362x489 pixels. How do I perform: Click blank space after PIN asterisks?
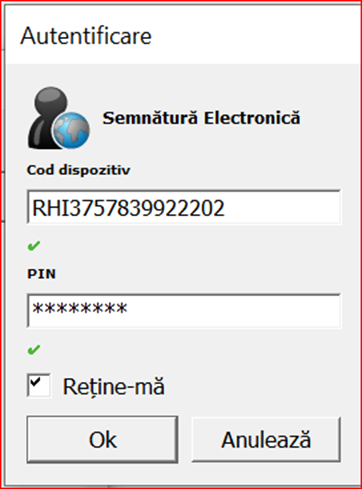click(233, 311)
